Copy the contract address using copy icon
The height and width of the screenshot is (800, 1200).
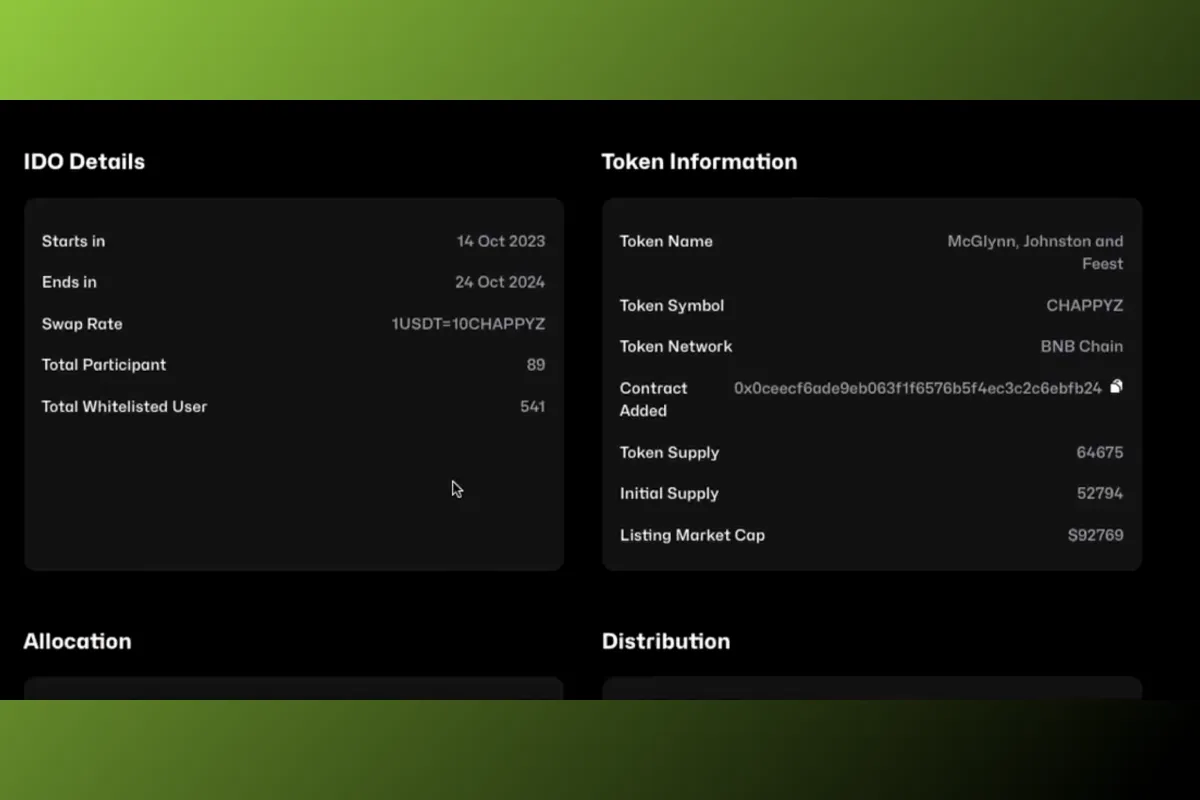tap(1116, 386)
